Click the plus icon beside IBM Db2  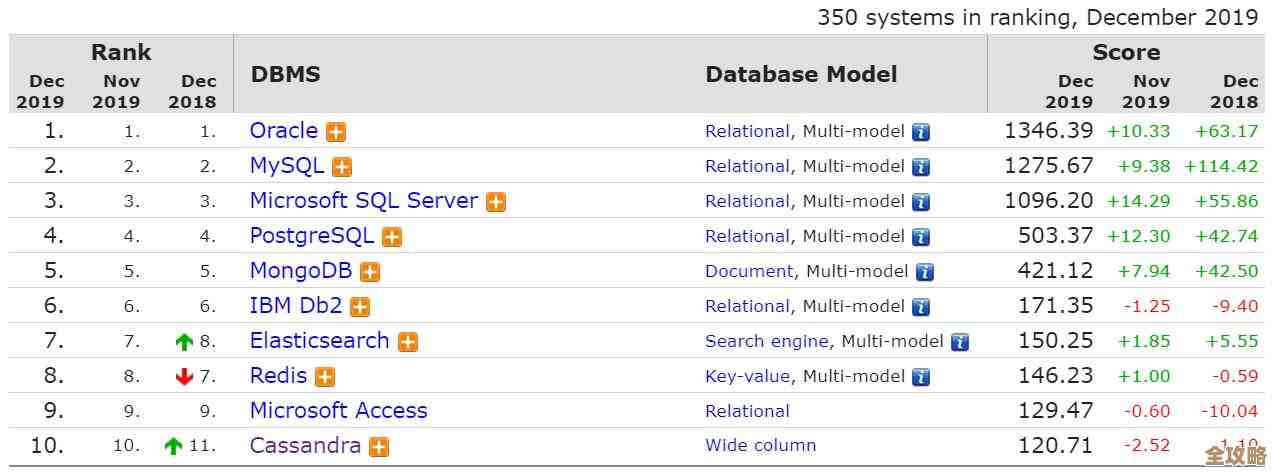pos(360,307)
